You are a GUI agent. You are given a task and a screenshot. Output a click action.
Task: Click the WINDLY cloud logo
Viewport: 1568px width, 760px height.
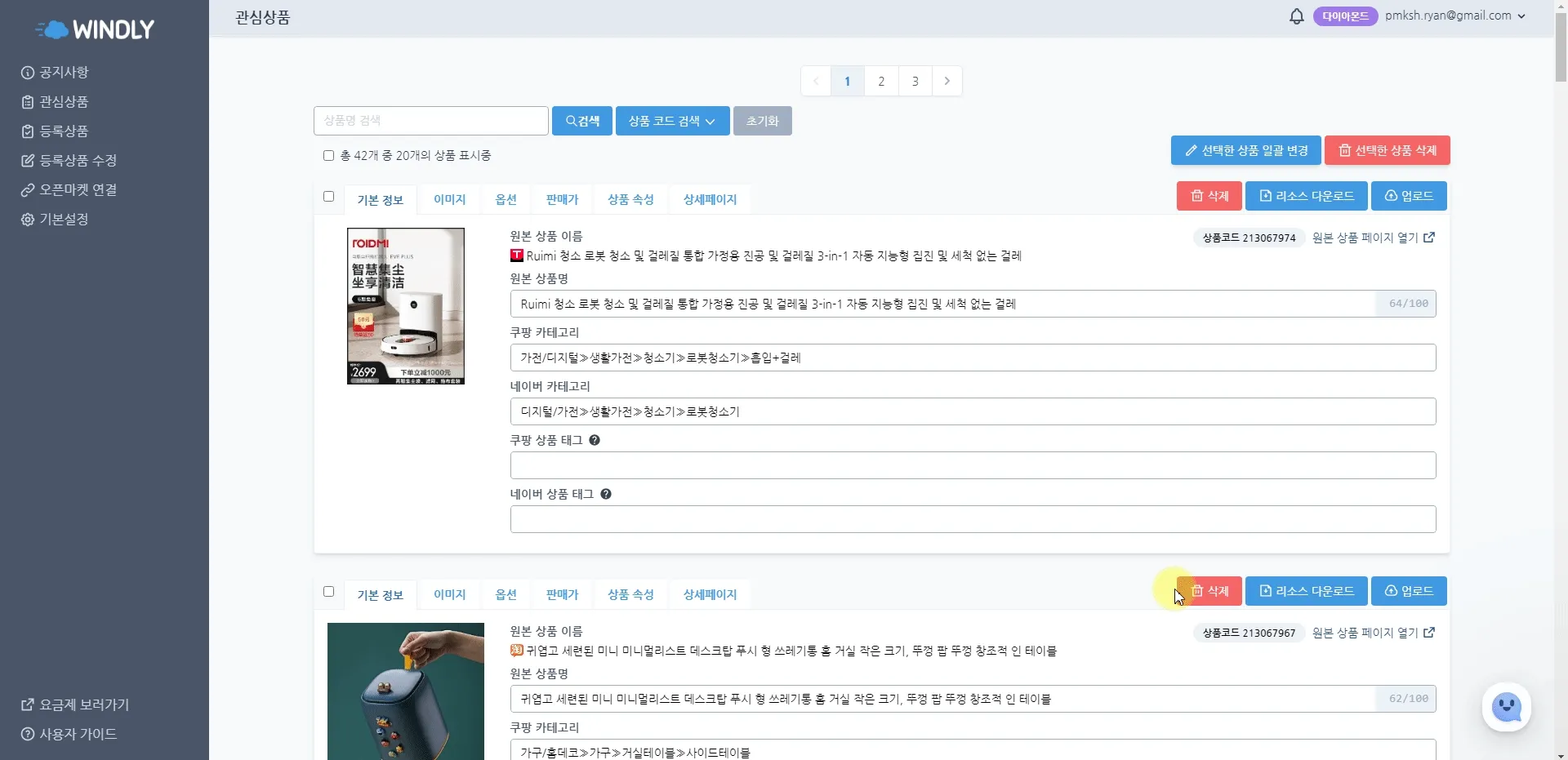coord(95,29)
